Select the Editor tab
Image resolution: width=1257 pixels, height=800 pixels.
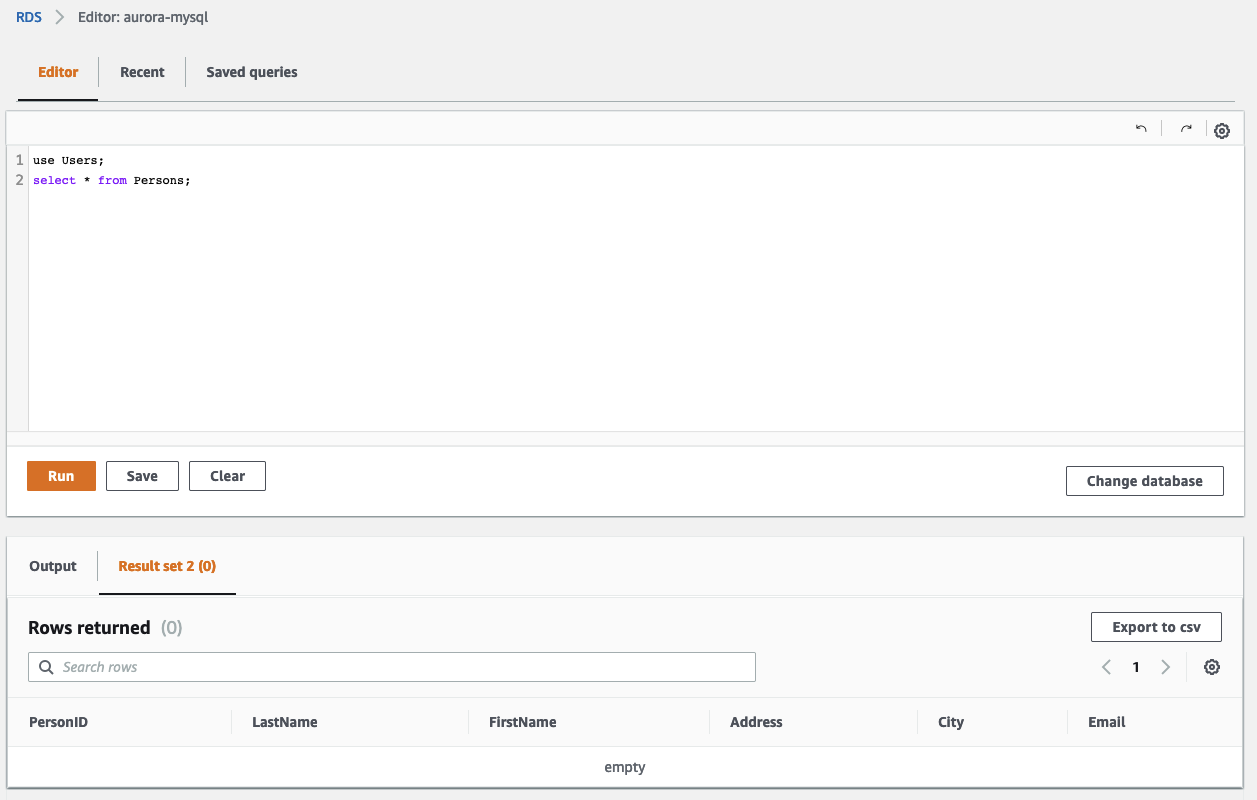coord(58,72)
